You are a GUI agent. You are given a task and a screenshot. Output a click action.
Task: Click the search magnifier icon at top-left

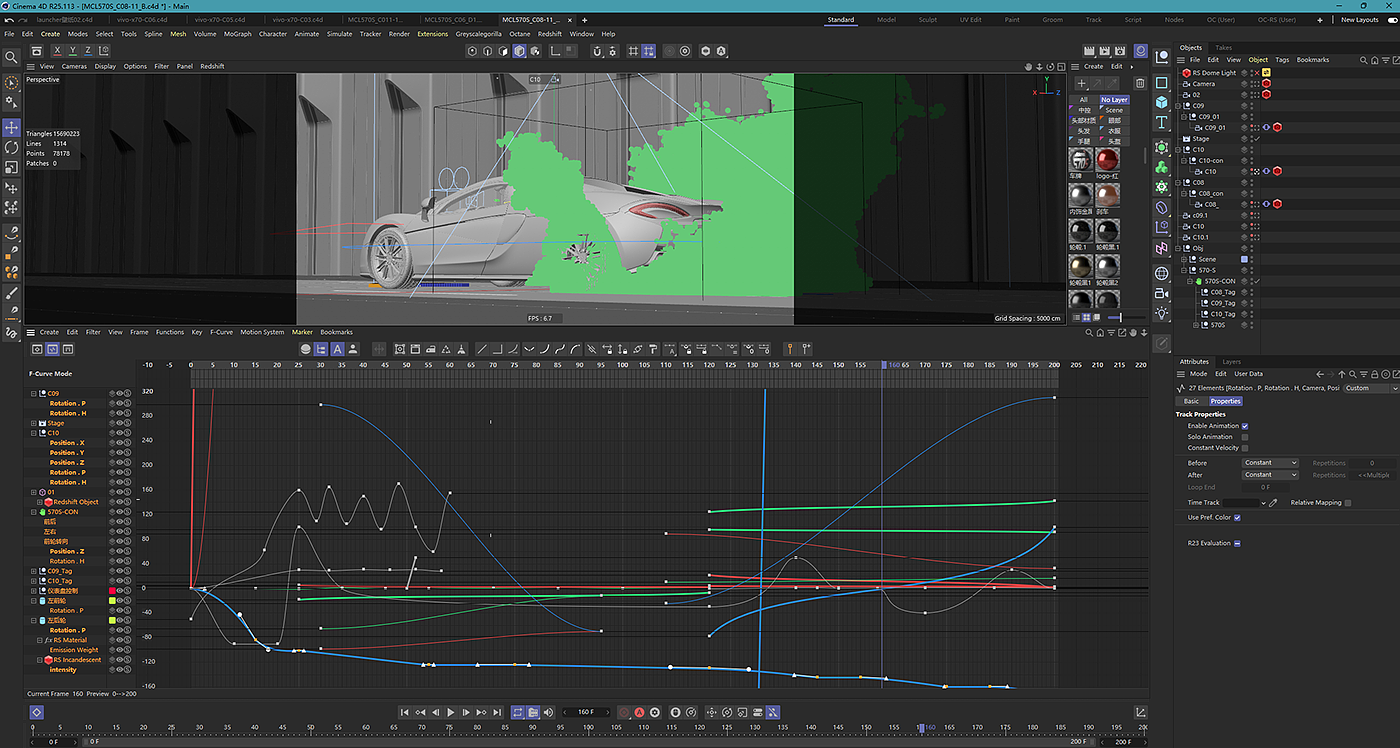point(11,58)
